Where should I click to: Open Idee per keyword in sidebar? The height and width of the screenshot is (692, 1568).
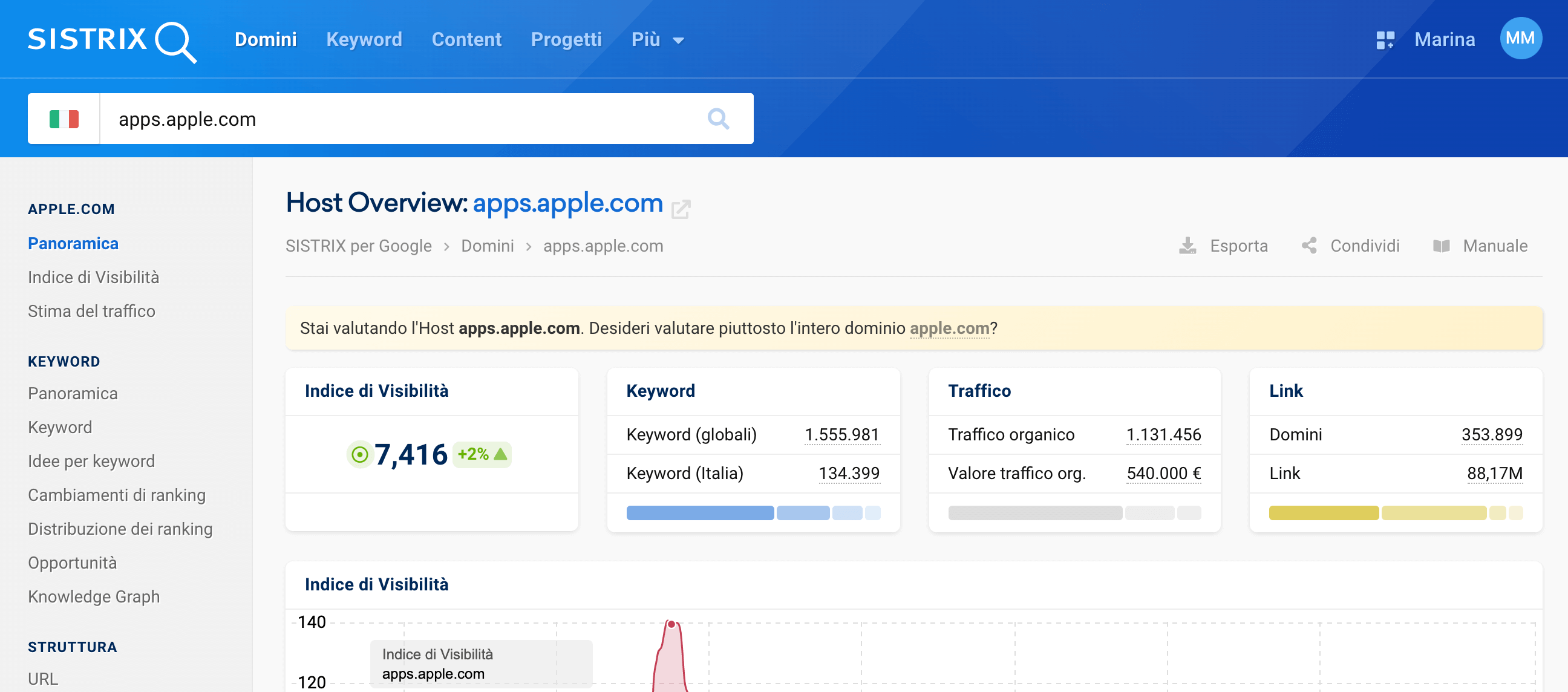[x=91, y=462]
